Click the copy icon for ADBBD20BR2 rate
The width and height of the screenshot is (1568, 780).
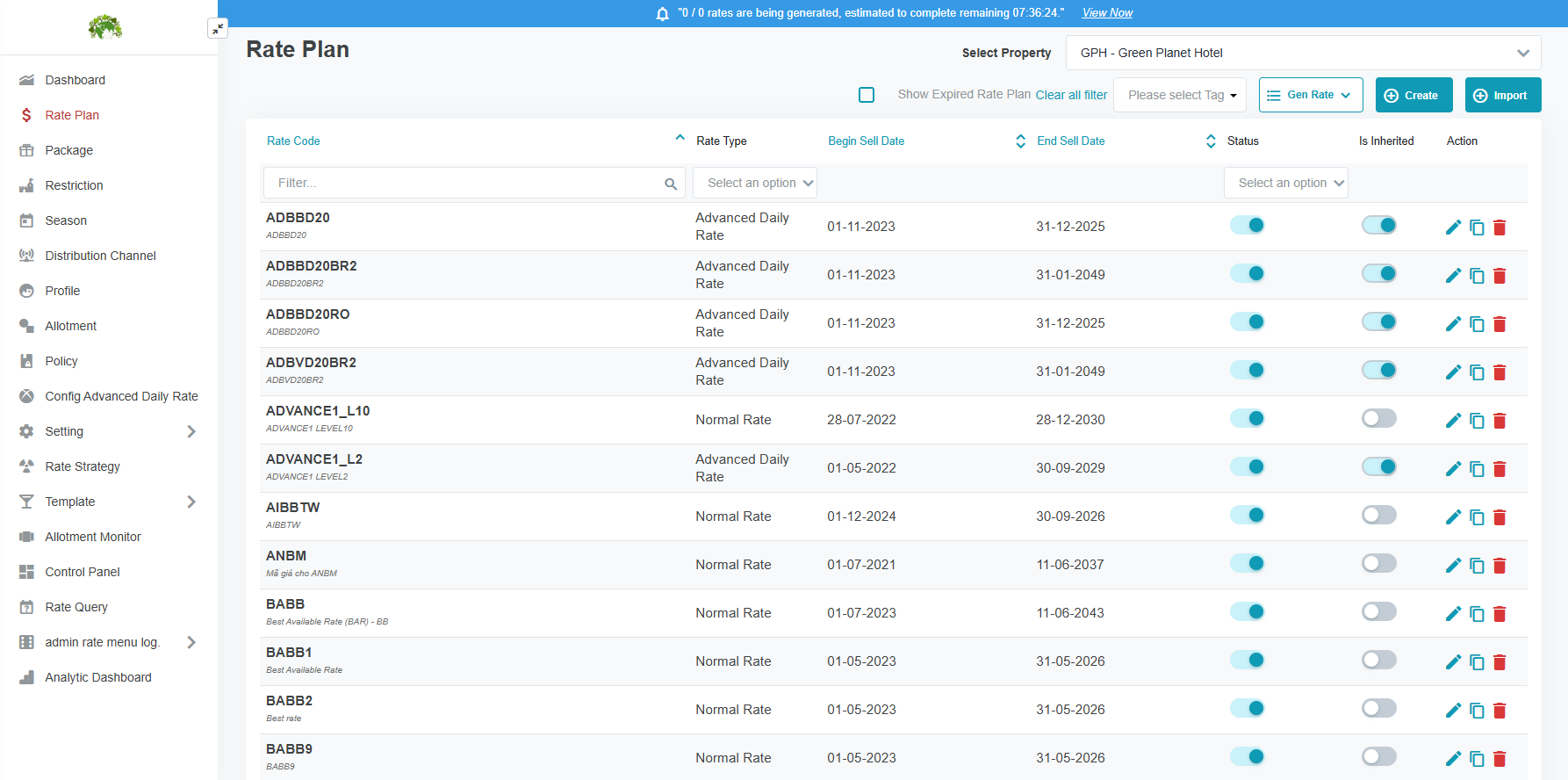pyautogui.click(x=1477, y=276)
